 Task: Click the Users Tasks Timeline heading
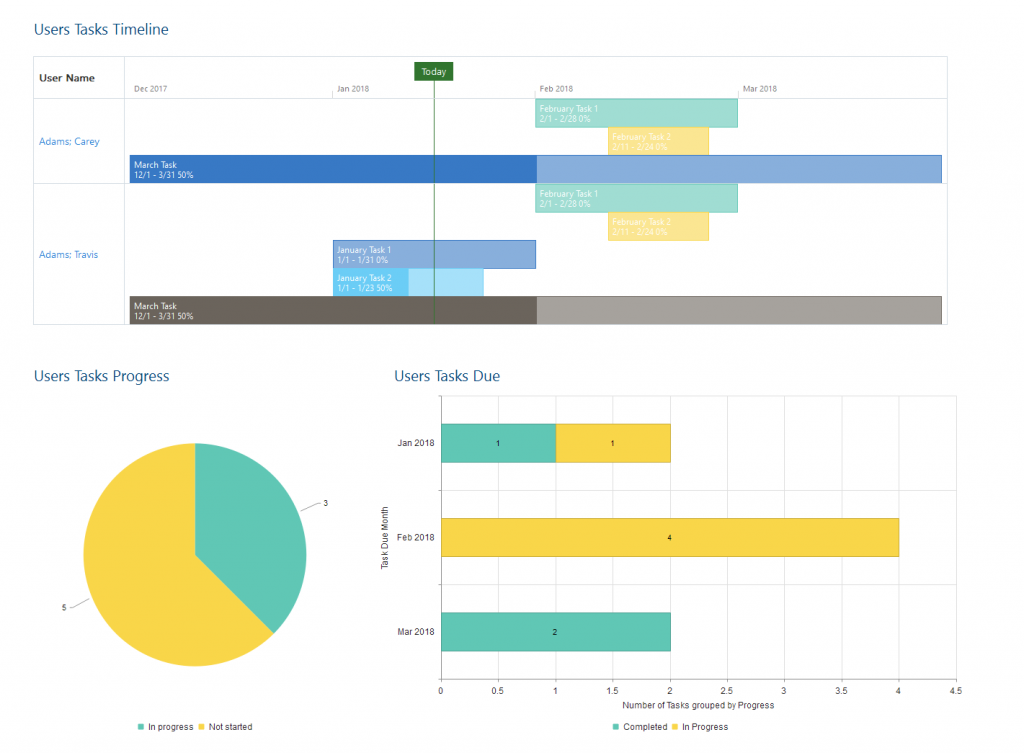101,29
